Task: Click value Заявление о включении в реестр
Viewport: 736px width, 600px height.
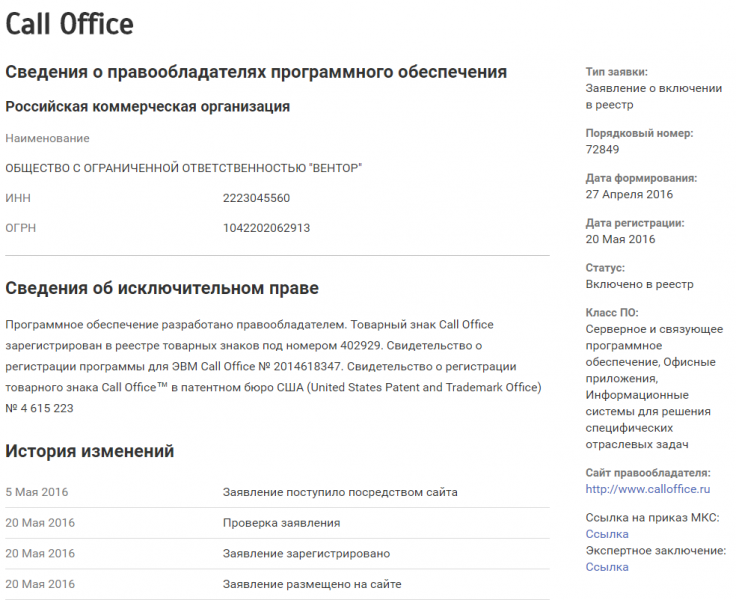Action: [x=653, y=97]
